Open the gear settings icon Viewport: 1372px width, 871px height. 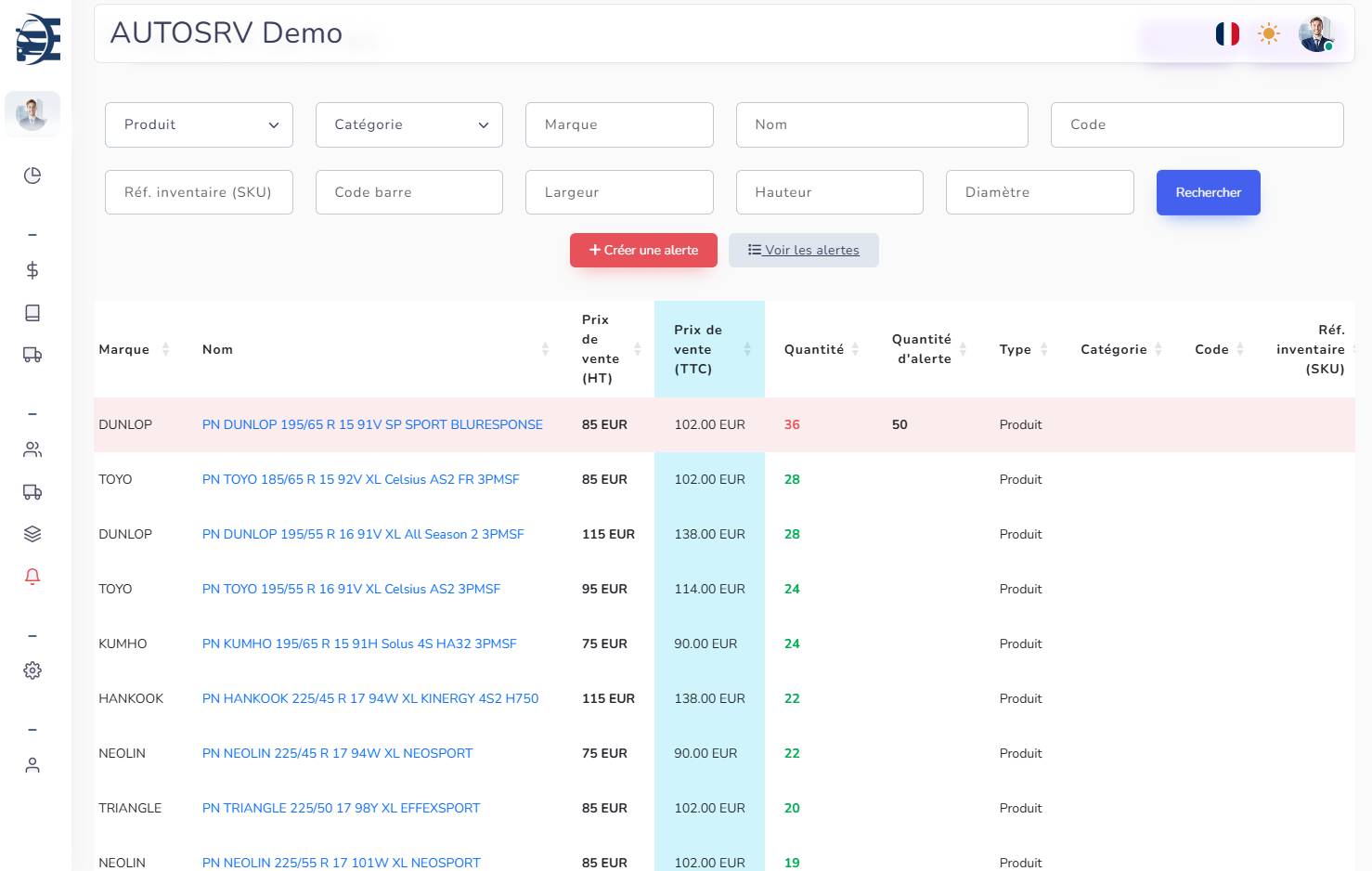(x=32, y=670)
